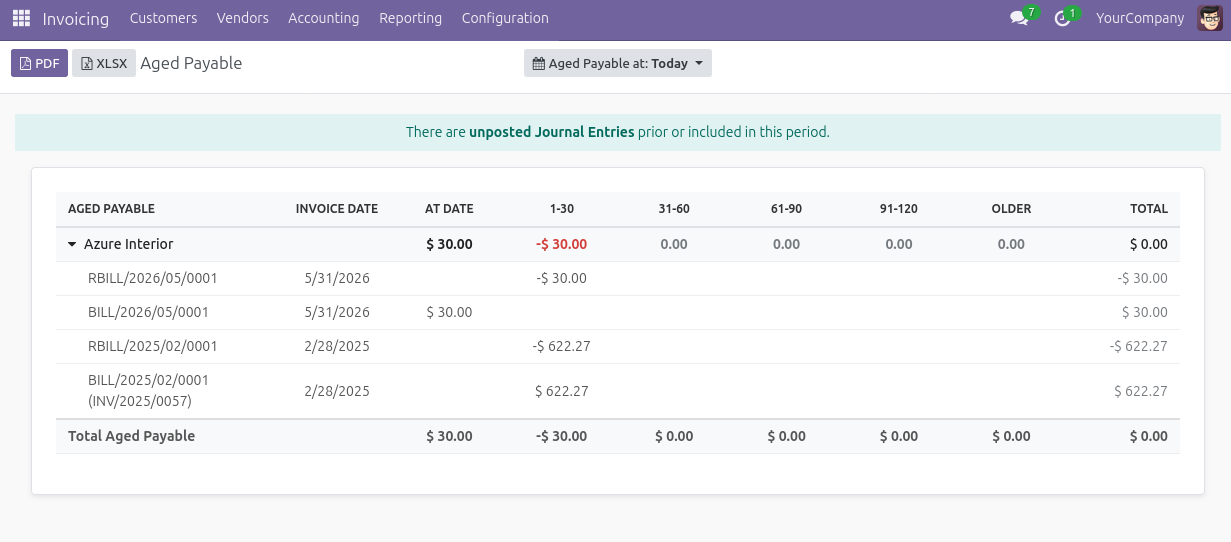This screenshot has height=542, width=1231.
Task: Export report using the PDF button
Action: click(39, 63)
